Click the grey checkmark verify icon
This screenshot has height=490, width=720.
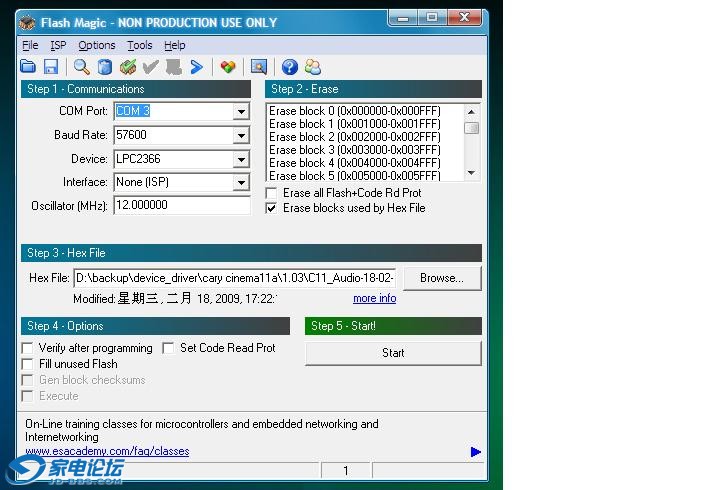pyautogui.click(x=150, y=67)
